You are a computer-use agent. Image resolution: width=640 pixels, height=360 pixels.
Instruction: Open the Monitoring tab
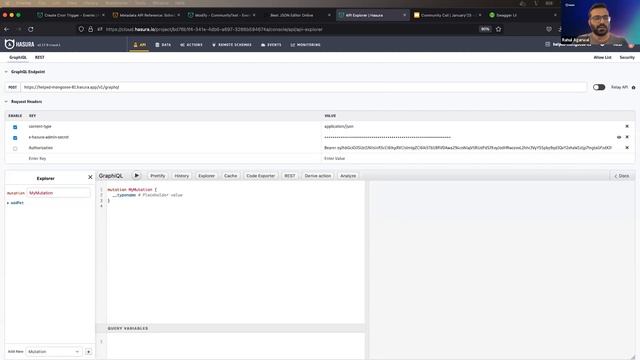pos(306,45)
